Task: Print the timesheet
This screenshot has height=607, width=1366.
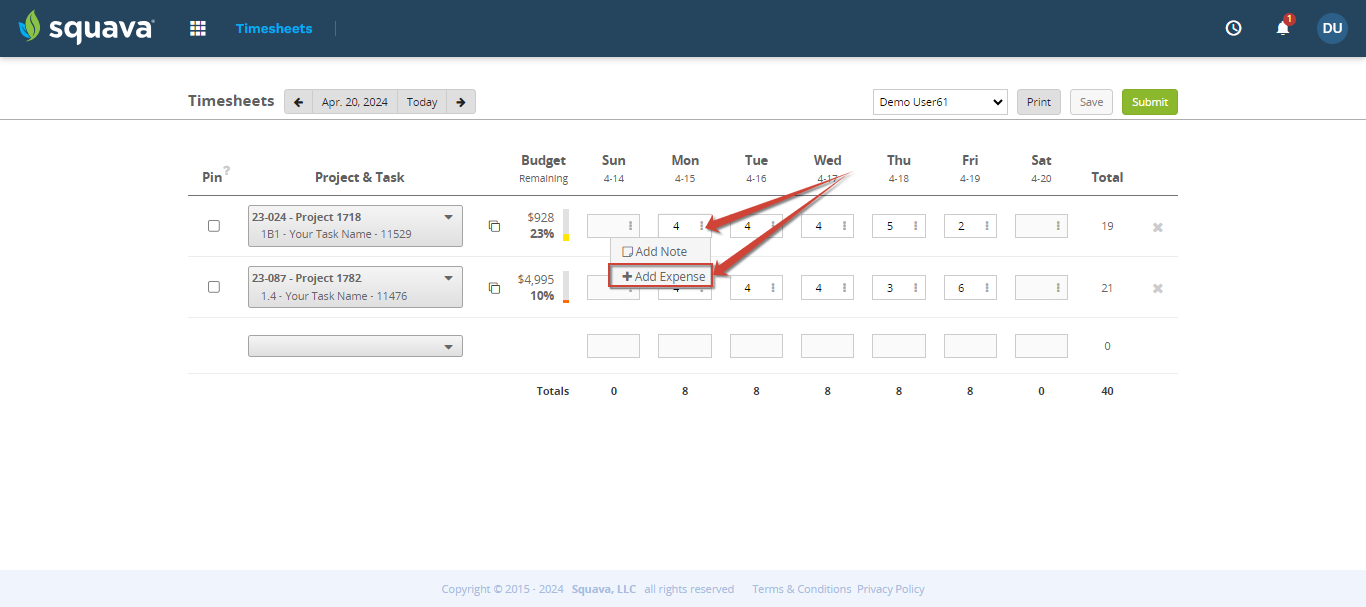Action: [1038, 101]
